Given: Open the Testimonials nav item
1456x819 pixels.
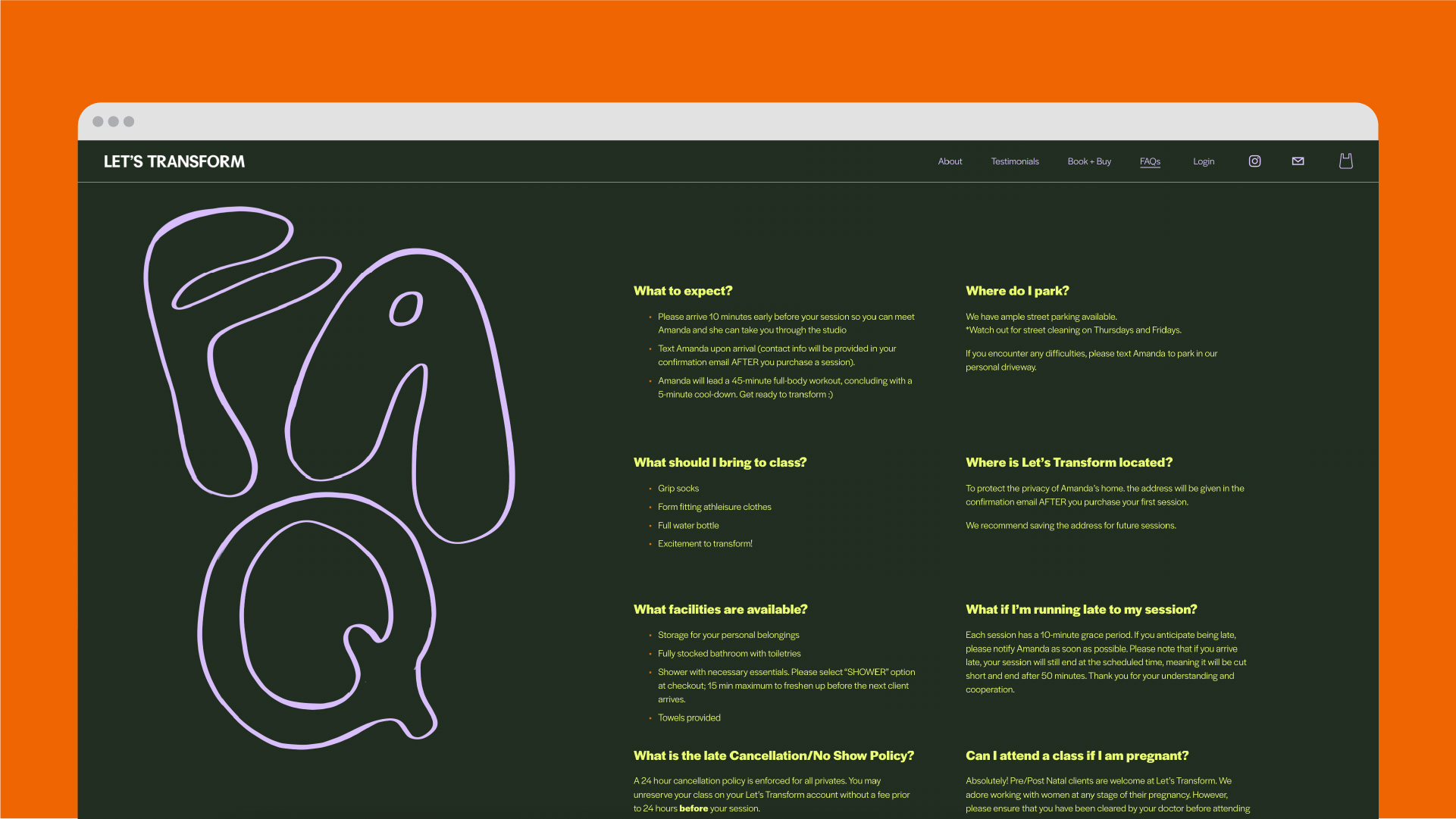Looking at the screenshot, I should (1014, 161).
